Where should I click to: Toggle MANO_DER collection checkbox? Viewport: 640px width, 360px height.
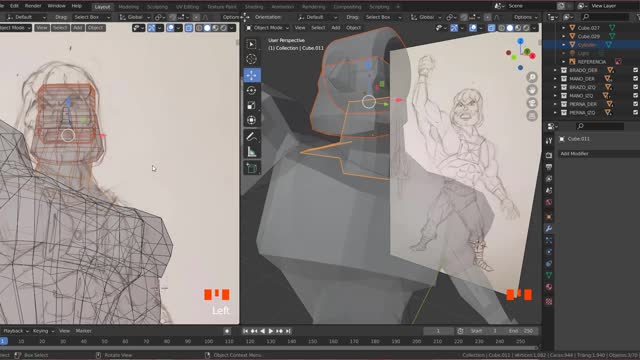636,79
